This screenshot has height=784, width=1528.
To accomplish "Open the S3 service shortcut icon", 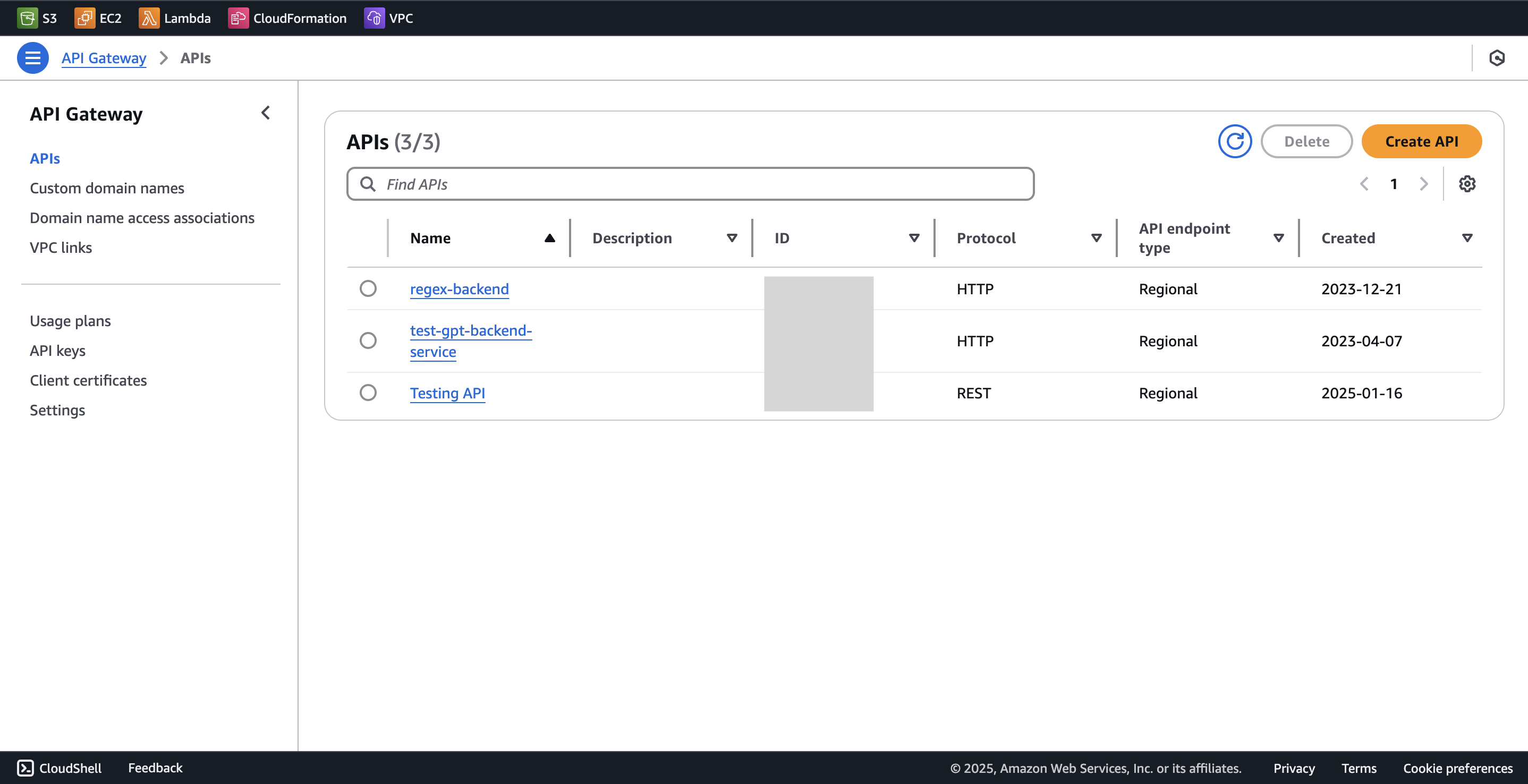I will coord(27,18).
